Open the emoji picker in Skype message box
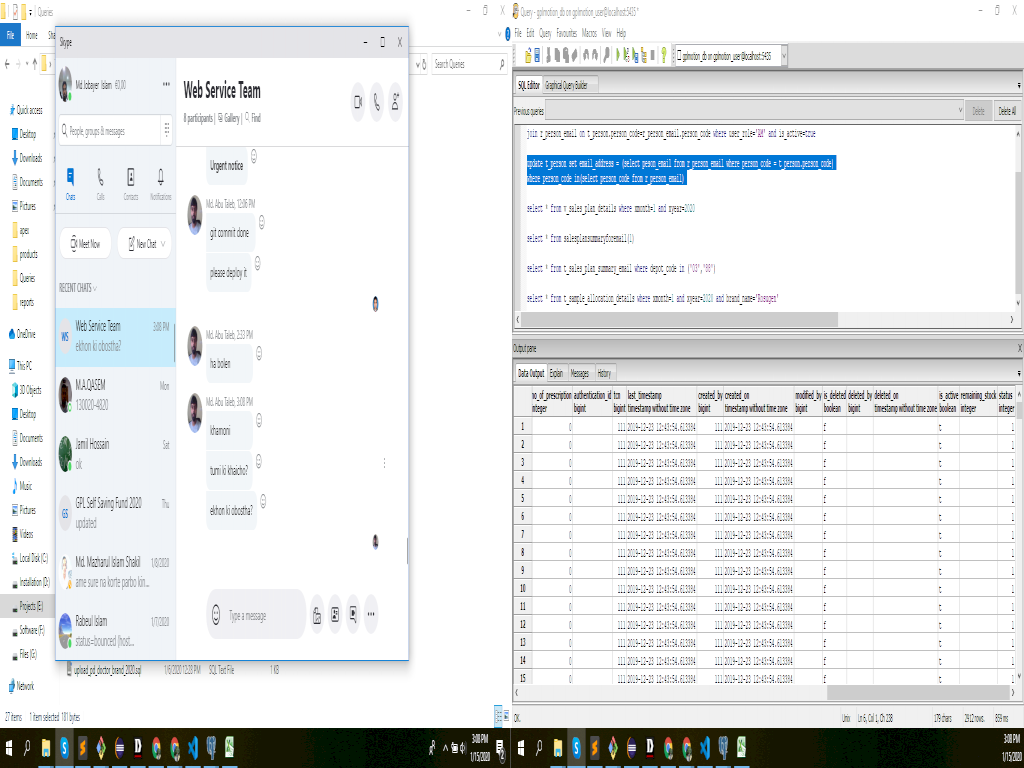1024x768 pixels. pos(216,615)
